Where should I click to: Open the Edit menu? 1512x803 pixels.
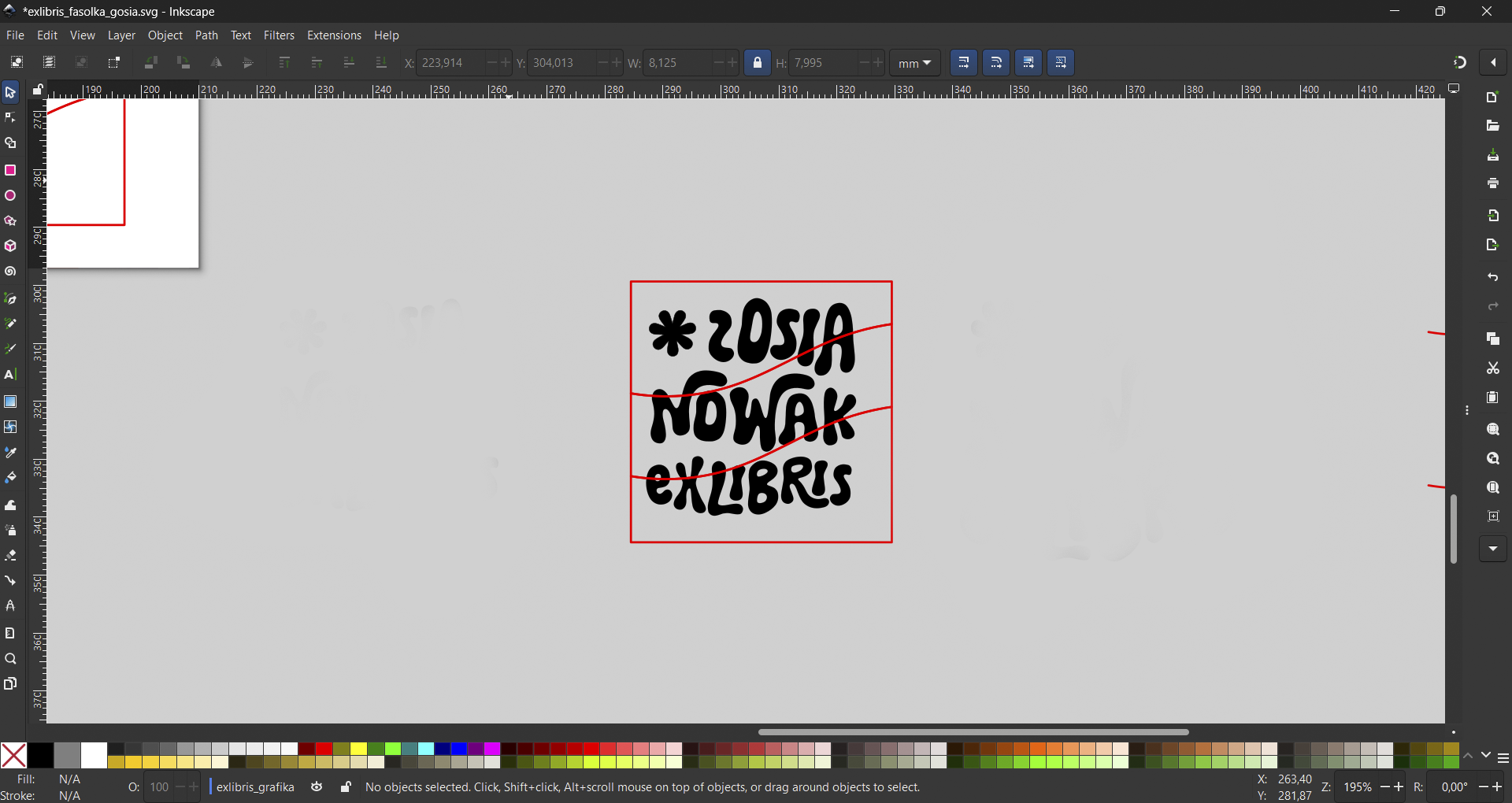click(x=47, y=35)
